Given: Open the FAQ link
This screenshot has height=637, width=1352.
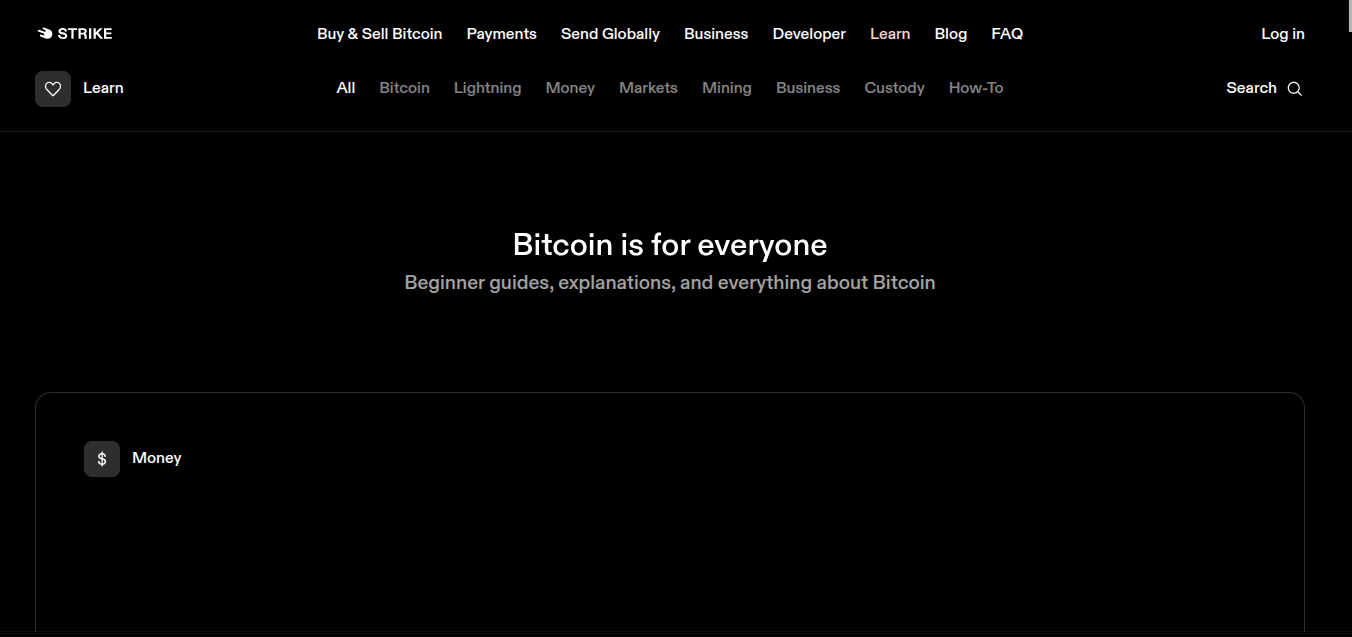Looking at the screenshot, I should pos(1007,34).
